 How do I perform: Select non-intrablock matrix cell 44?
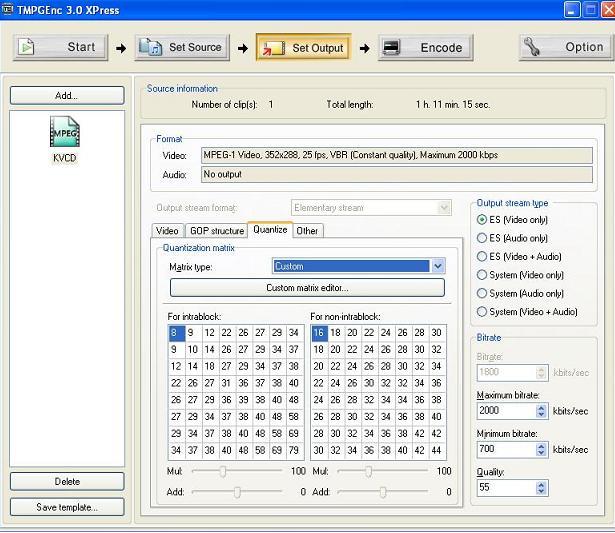437,450
